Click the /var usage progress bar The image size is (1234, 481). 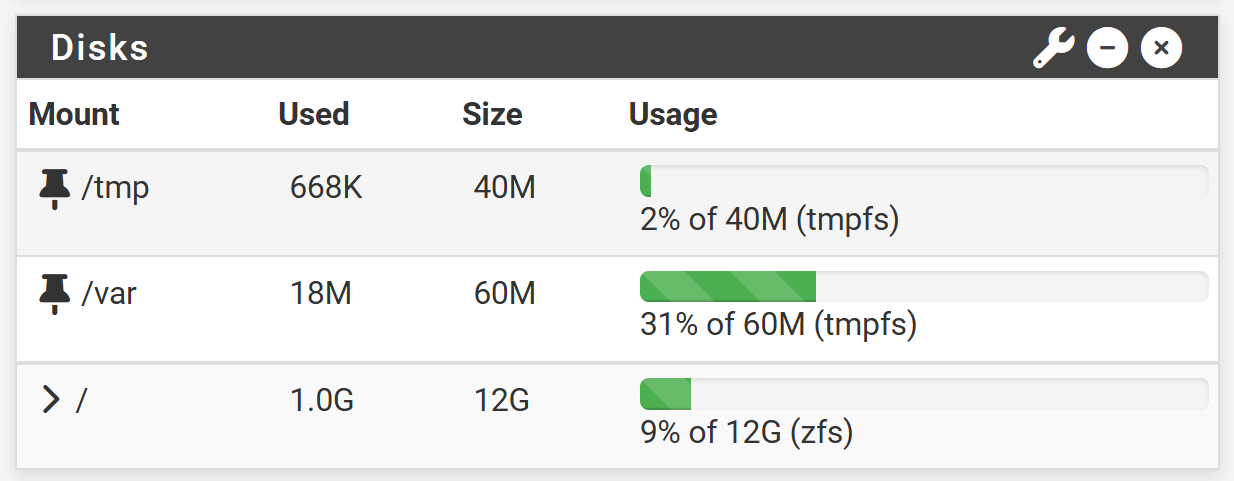(x=924, y=287)
